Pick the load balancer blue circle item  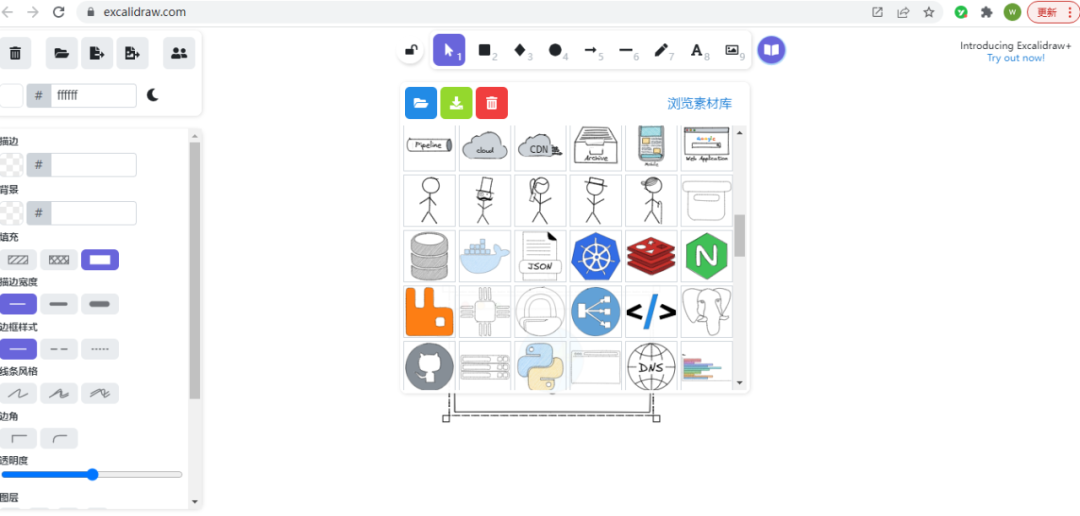point(596,311)
